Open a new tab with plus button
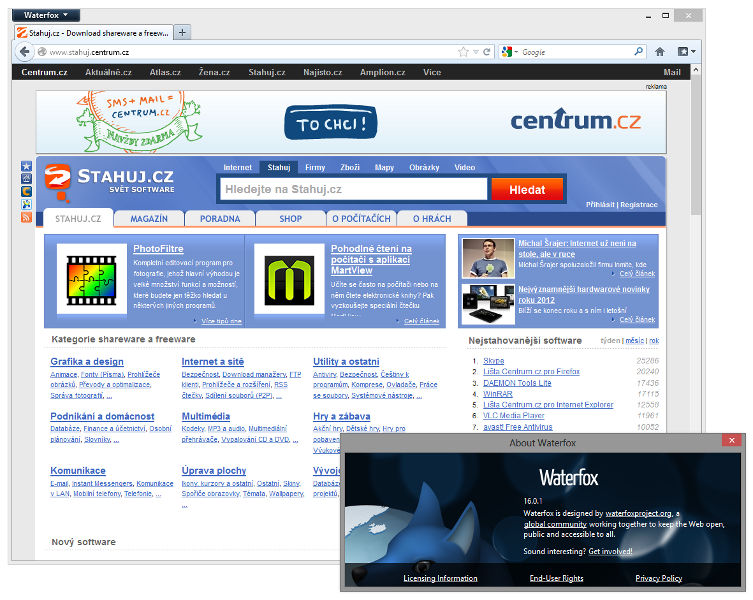This screenshot has height=600, width=753. [x=182, y=32]
